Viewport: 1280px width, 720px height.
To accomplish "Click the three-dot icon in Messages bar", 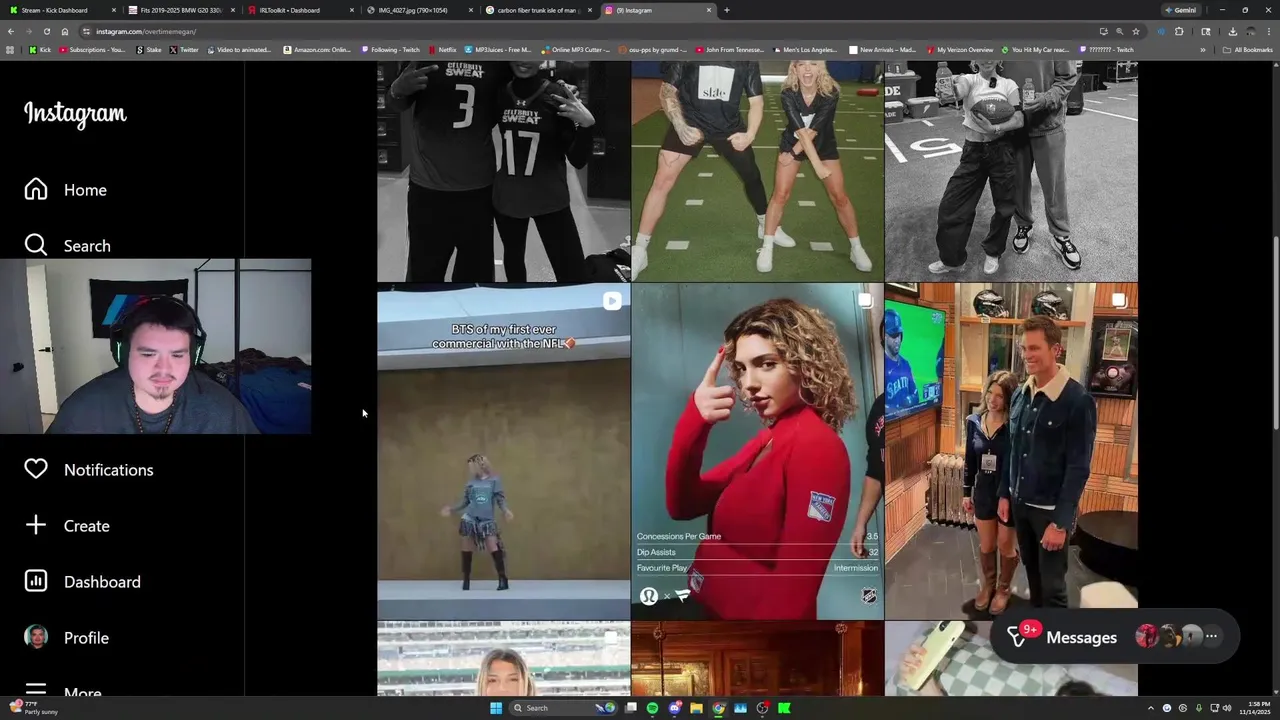I will pyautogui.click(x=1211, y=636).
